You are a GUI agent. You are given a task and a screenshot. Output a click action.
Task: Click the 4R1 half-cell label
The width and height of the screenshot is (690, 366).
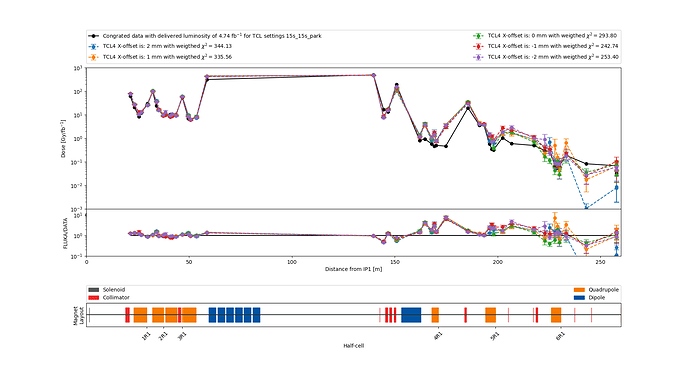[438, 337]
